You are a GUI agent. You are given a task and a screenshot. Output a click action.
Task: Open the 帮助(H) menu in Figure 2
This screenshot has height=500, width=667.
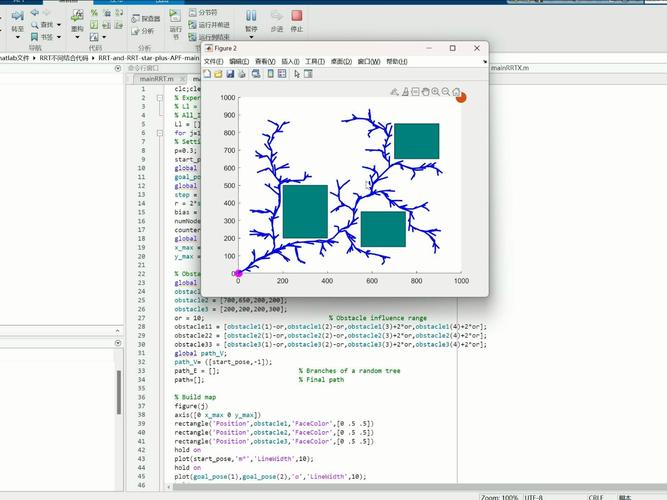click(397, 62)
